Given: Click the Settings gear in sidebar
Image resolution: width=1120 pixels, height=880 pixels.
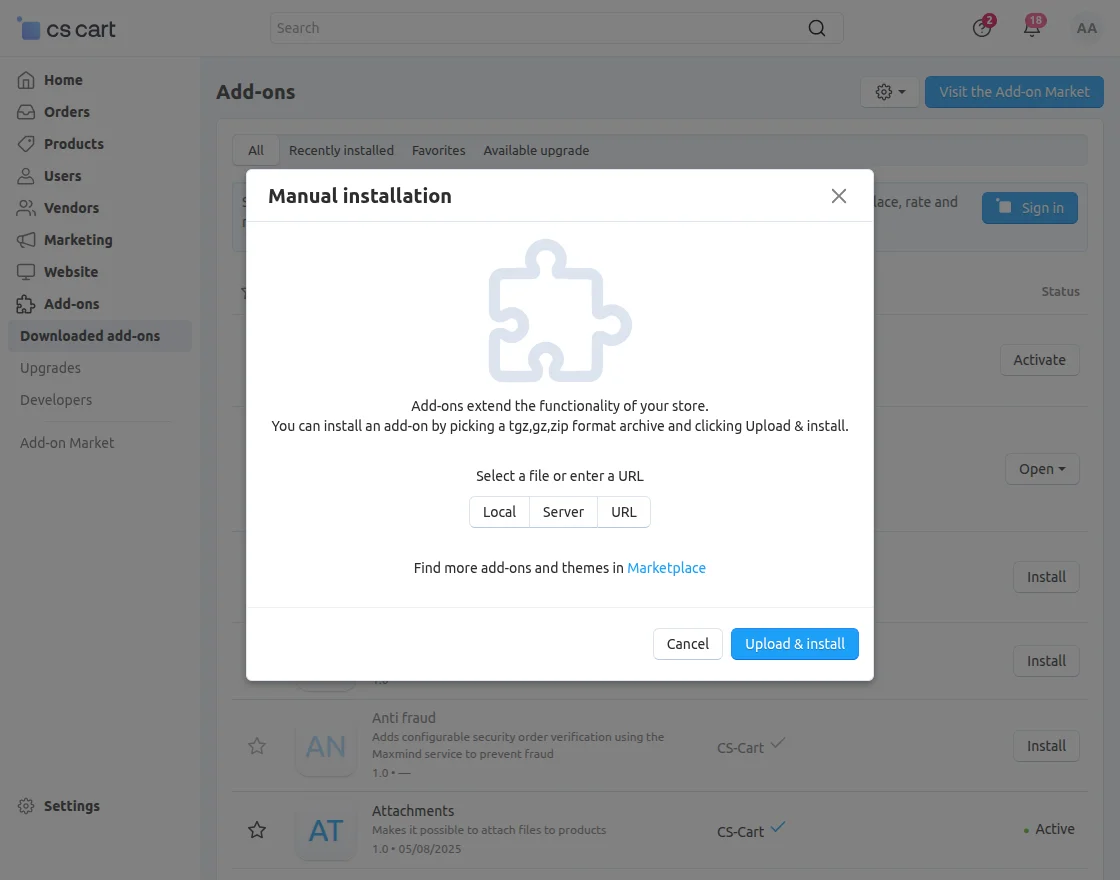Looking at the screenshot, I should pos(23,806).
